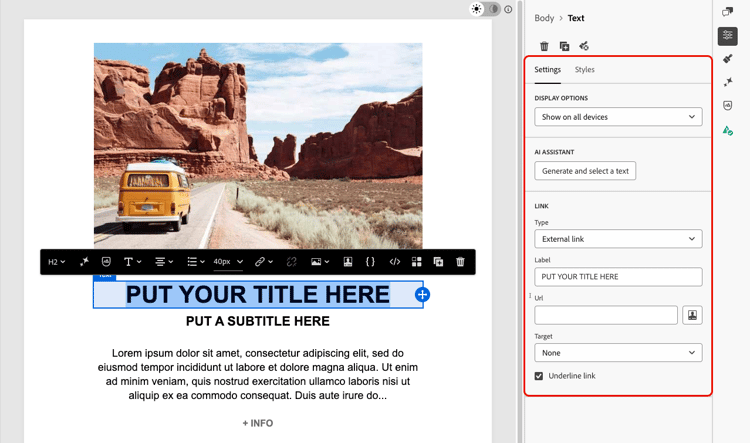Click the PUT A SUBTITLE HERE text
This screenshot has width=750, height=443.
pyautogui.click(x=258, y=321)
